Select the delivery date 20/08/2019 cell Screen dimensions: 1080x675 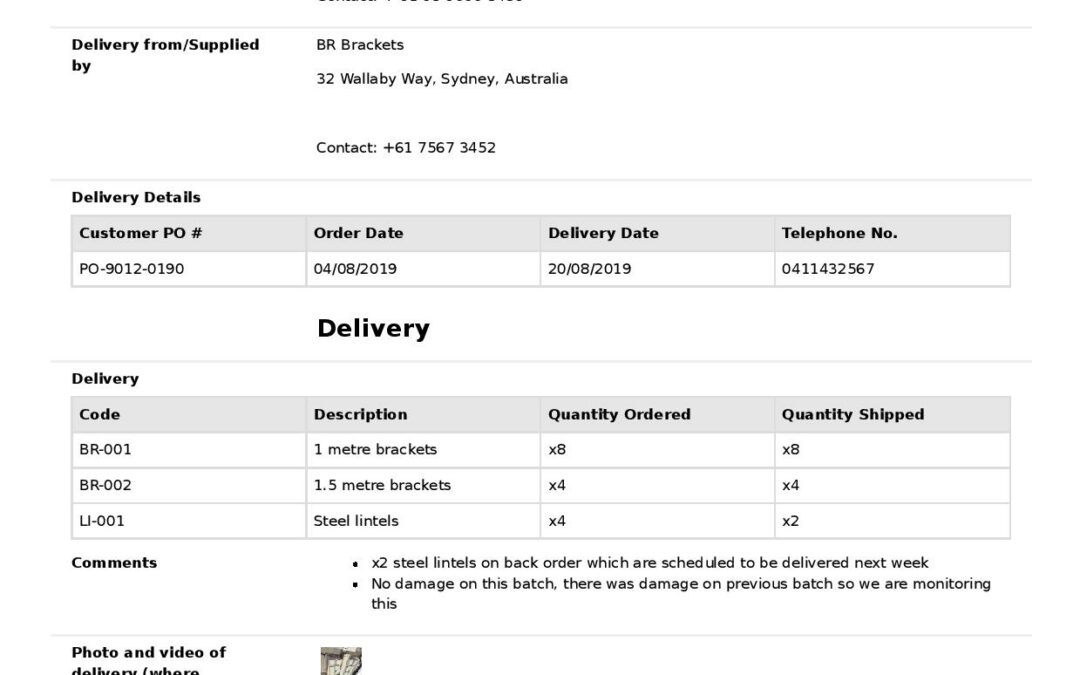pyautogui.click(x=589, y=269)
